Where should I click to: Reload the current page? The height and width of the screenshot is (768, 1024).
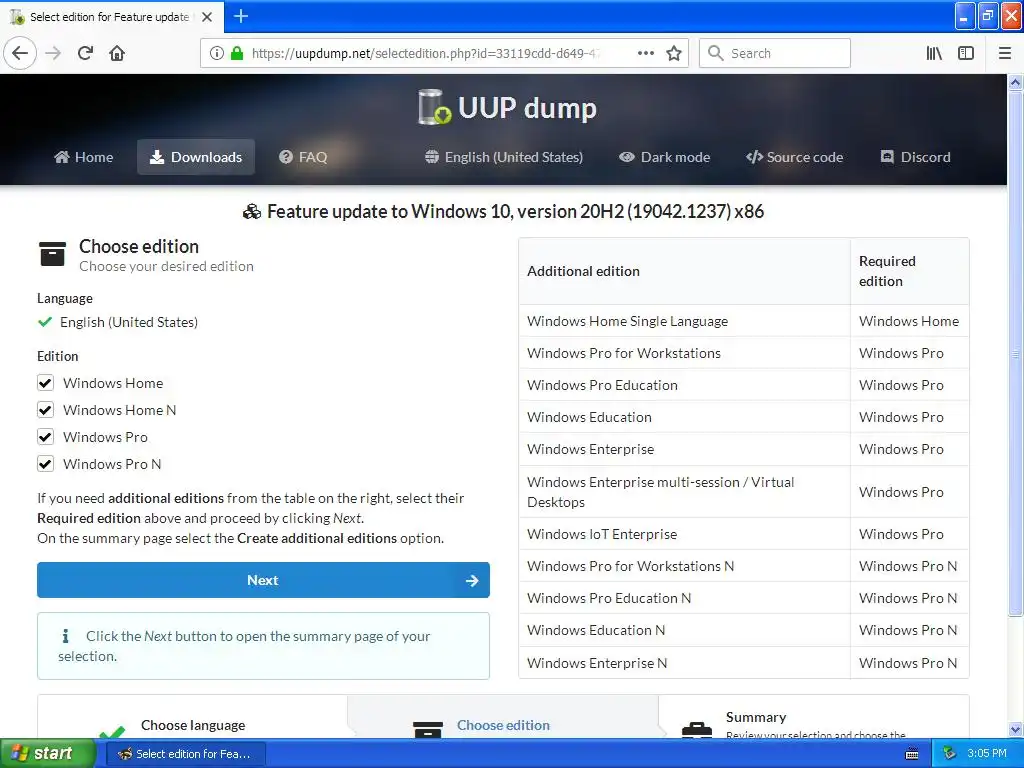(x=86, y=53)
